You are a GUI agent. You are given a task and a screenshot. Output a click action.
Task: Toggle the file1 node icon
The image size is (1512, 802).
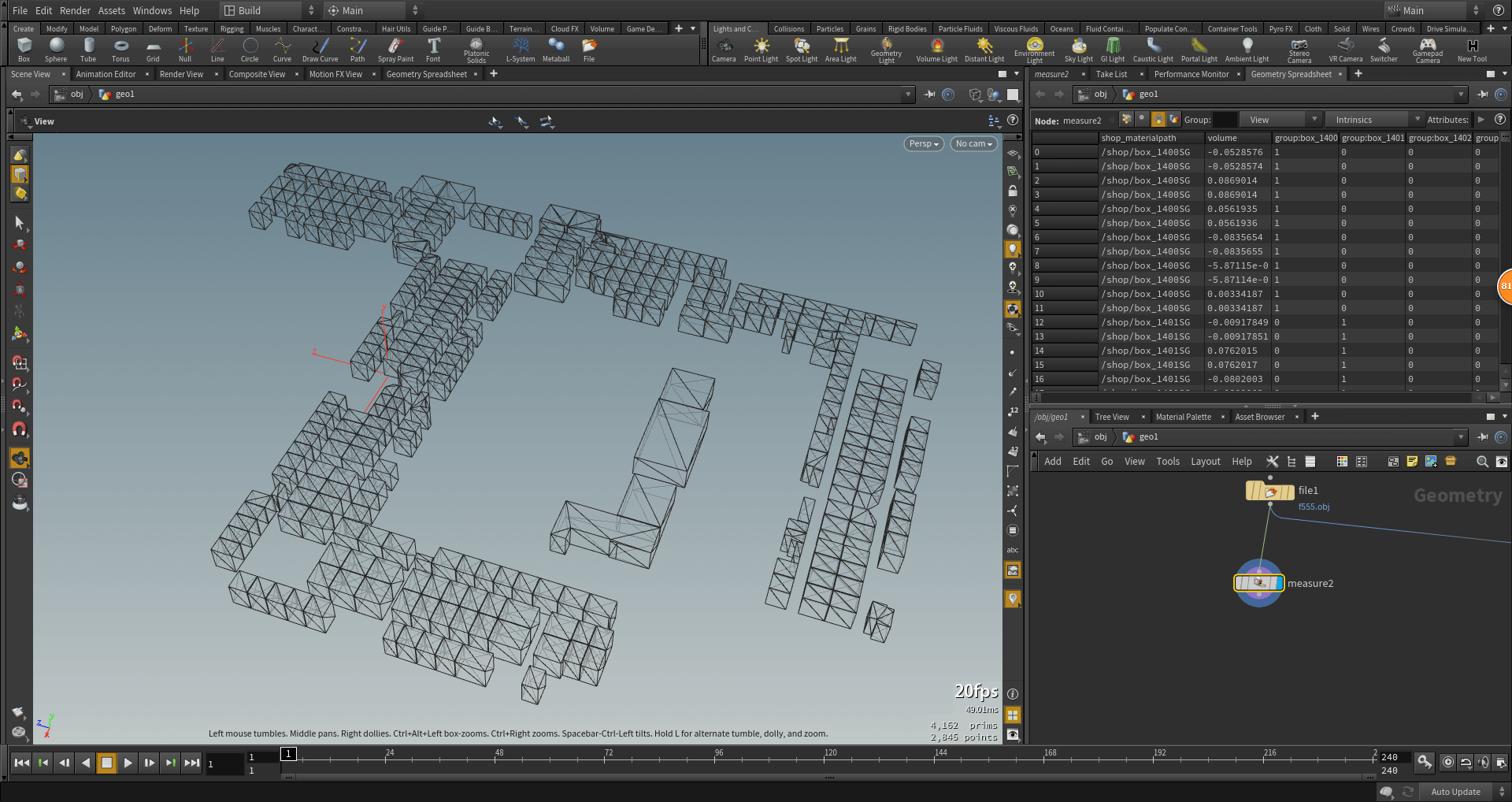click(x=1269, y=492)
